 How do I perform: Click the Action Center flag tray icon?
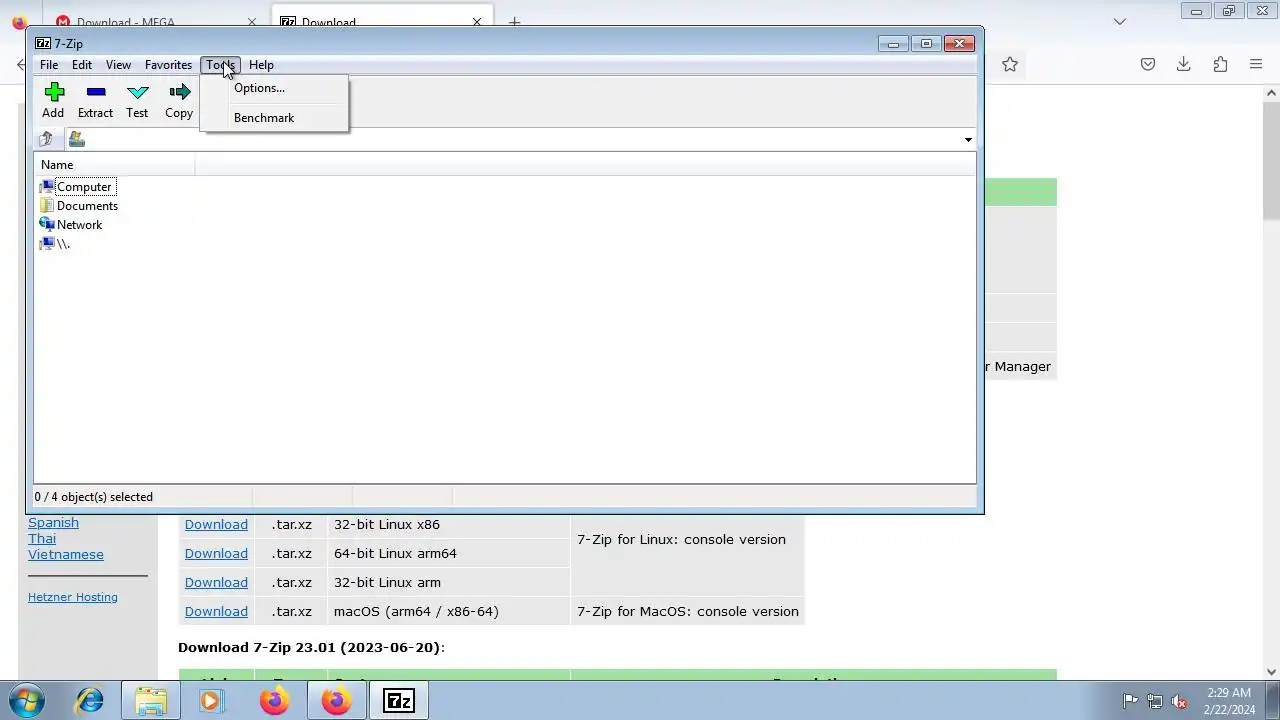(1130, 701)
